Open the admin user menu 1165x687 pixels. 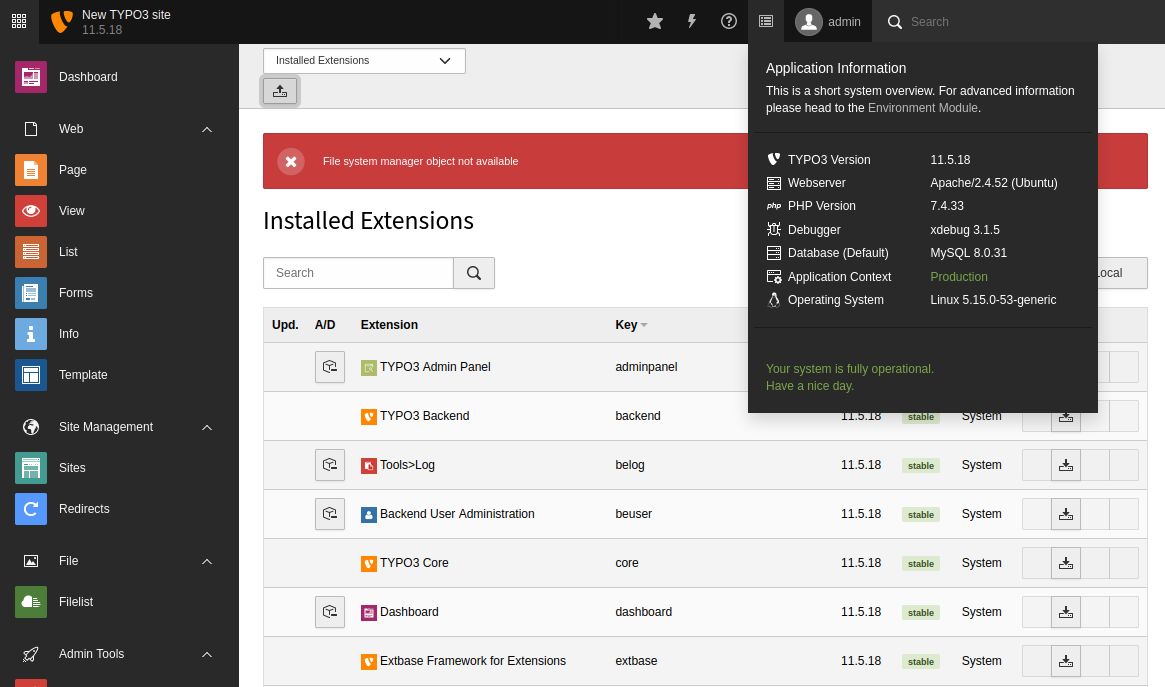[x=828, y=22]
